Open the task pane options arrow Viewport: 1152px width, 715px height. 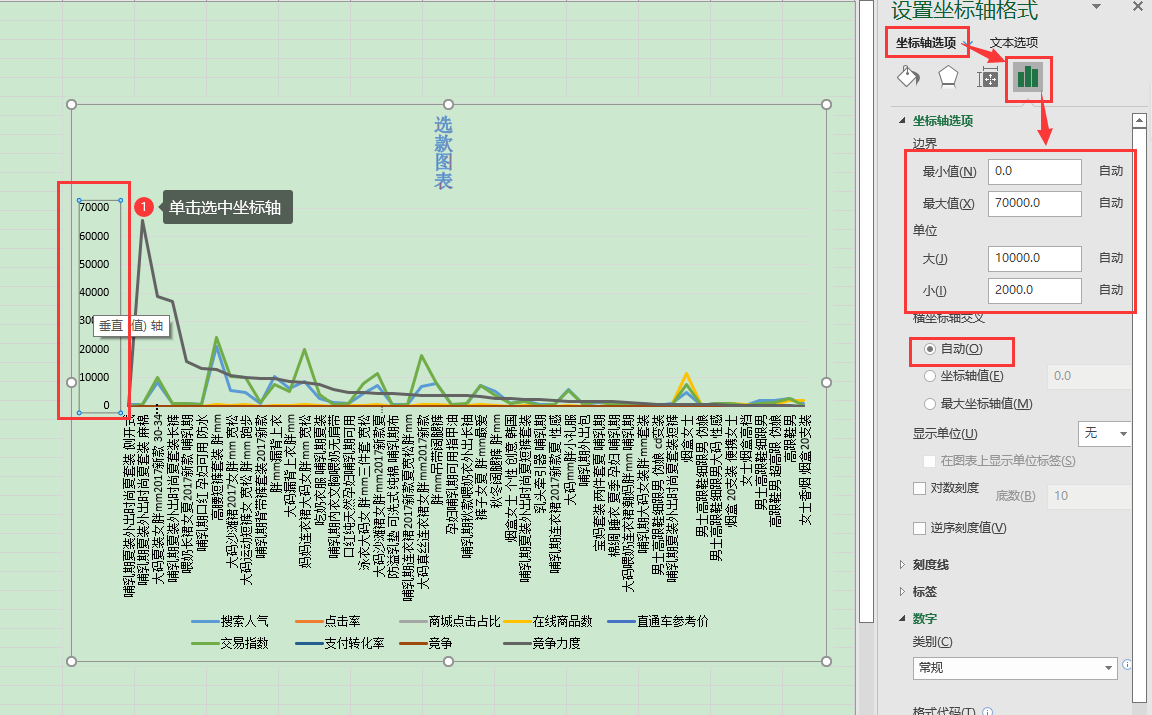pos(1096,8)
